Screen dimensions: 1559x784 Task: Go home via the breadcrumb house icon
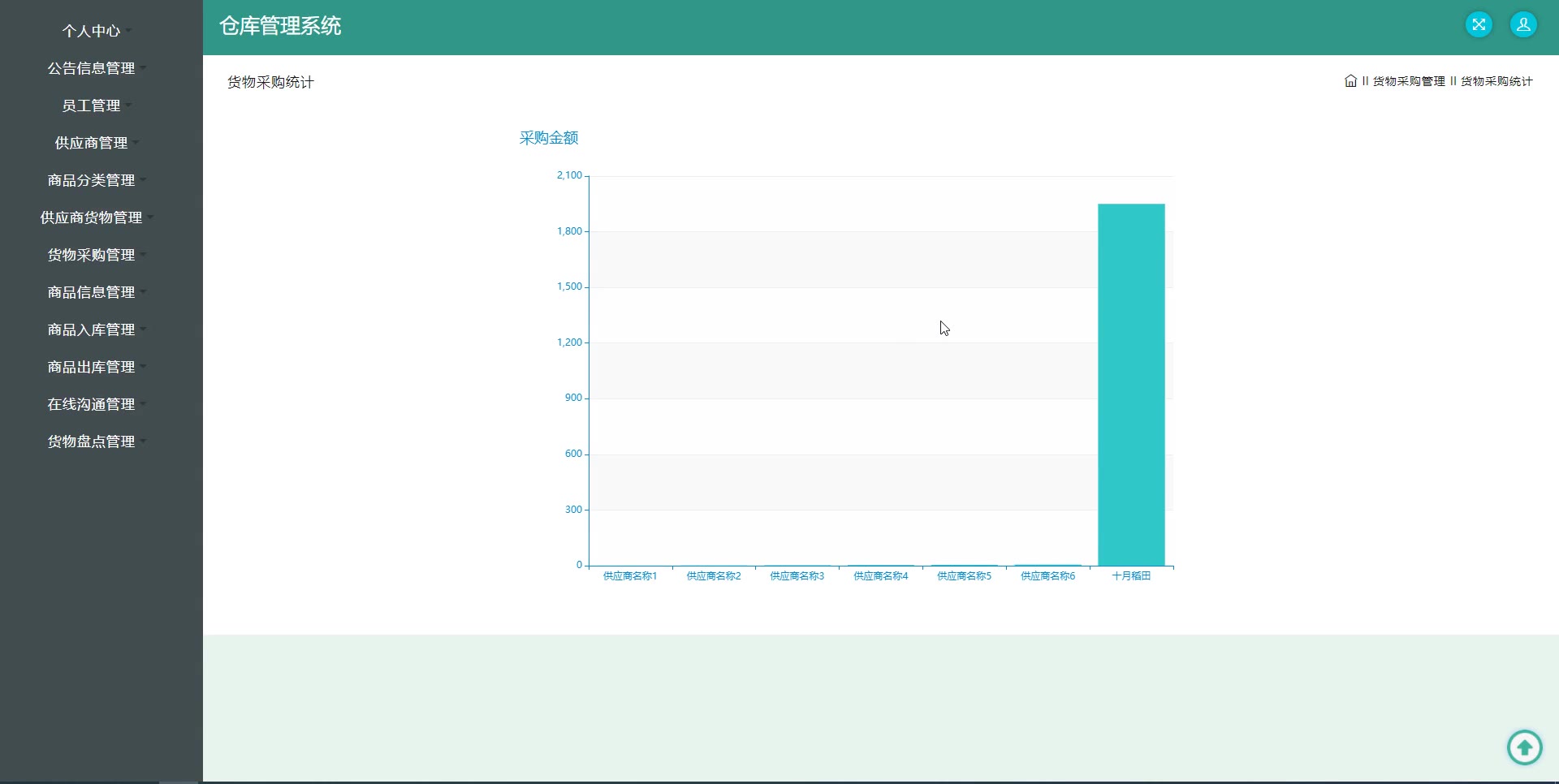(x=1350, y=81)
